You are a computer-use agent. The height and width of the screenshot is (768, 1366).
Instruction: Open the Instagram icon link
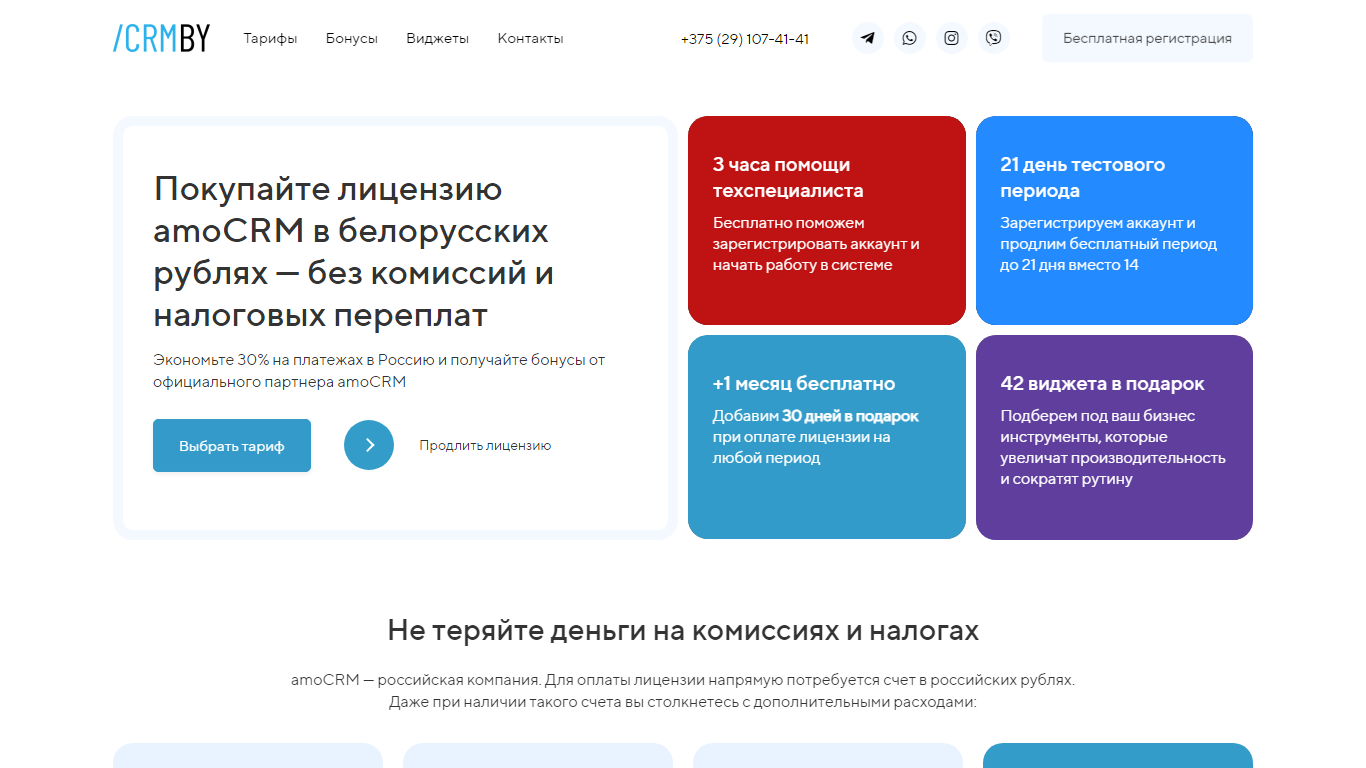click(952, 38)
